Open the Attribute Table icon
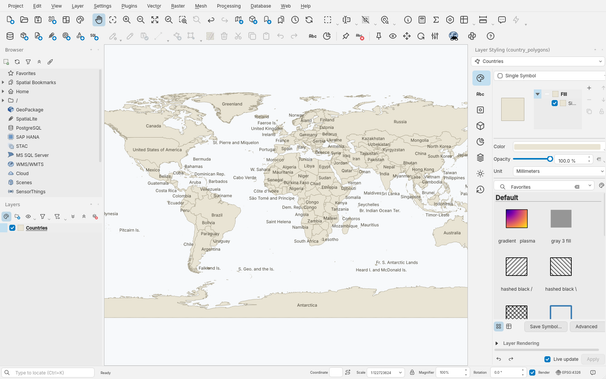The image size is (606, 379). [x=464, y=20]
